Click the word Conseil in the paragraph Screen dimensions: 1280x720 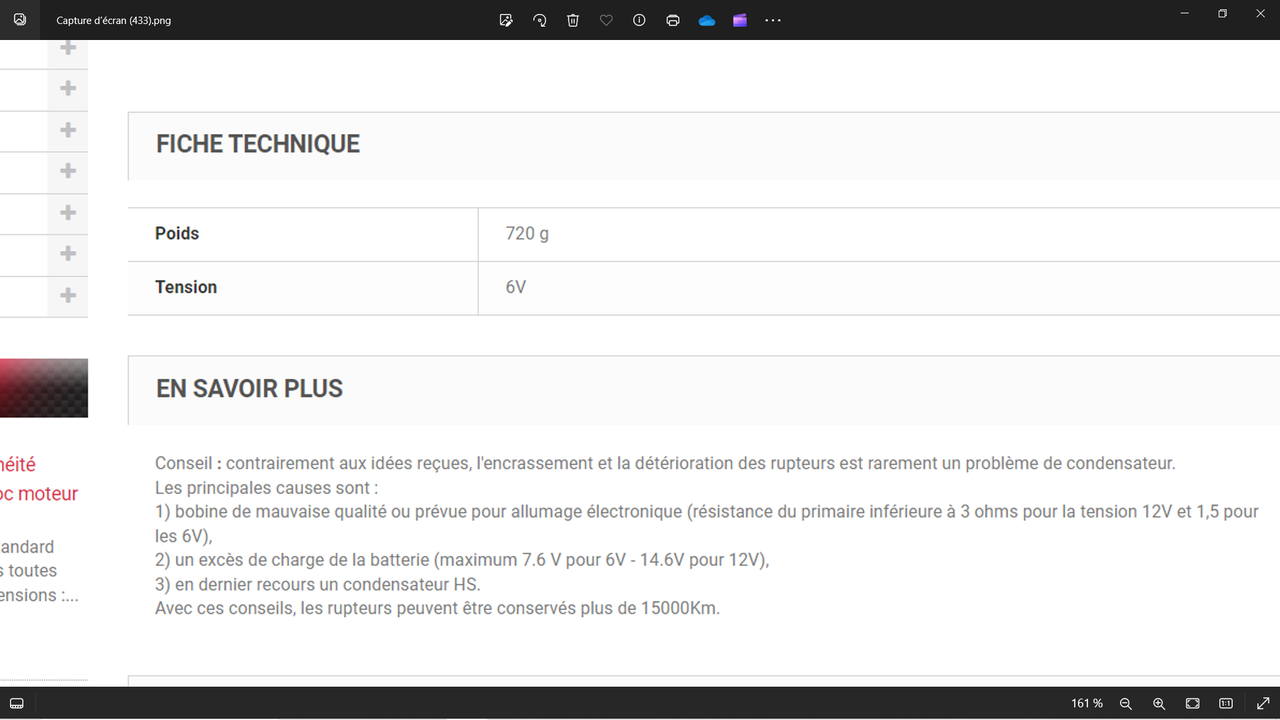pos(183,464)
